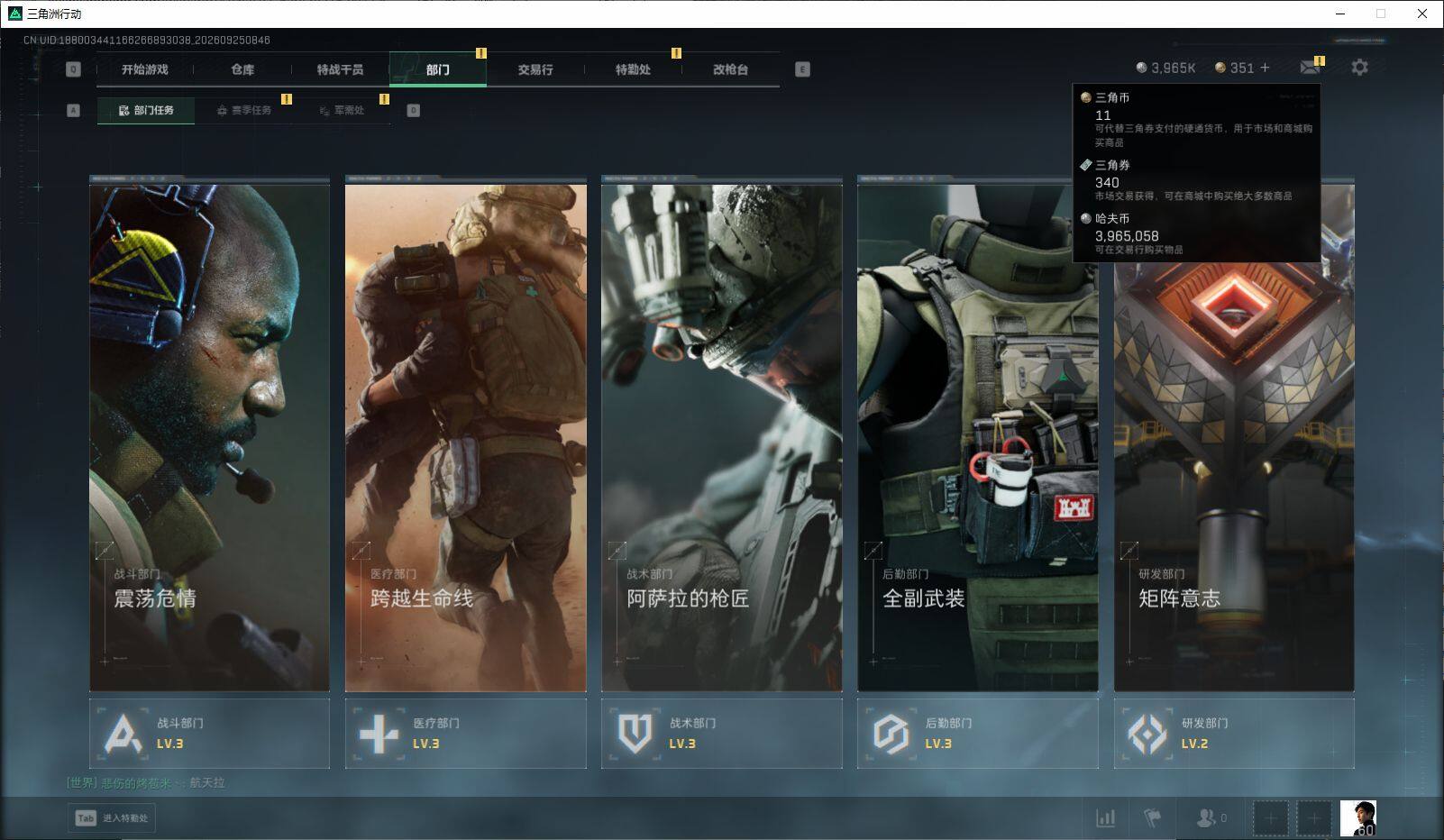Switch to the 特勤处 tab
Viewport: 1444px width, 840px height.
(x=633, y=69)
